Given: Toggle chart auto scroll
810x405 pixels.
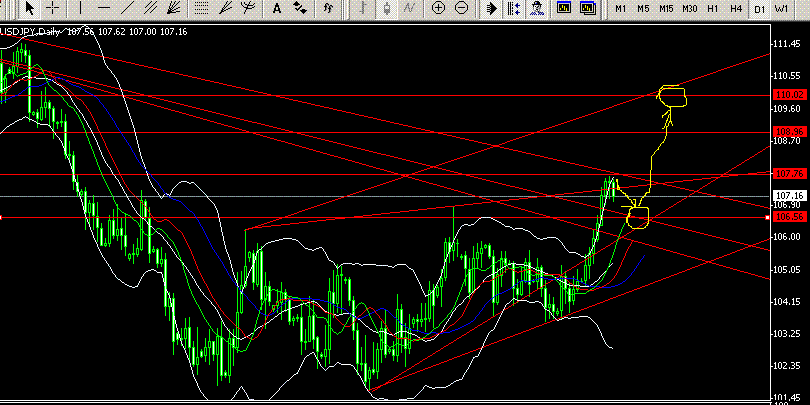Looking at the screenshot, I should [491, 8].
